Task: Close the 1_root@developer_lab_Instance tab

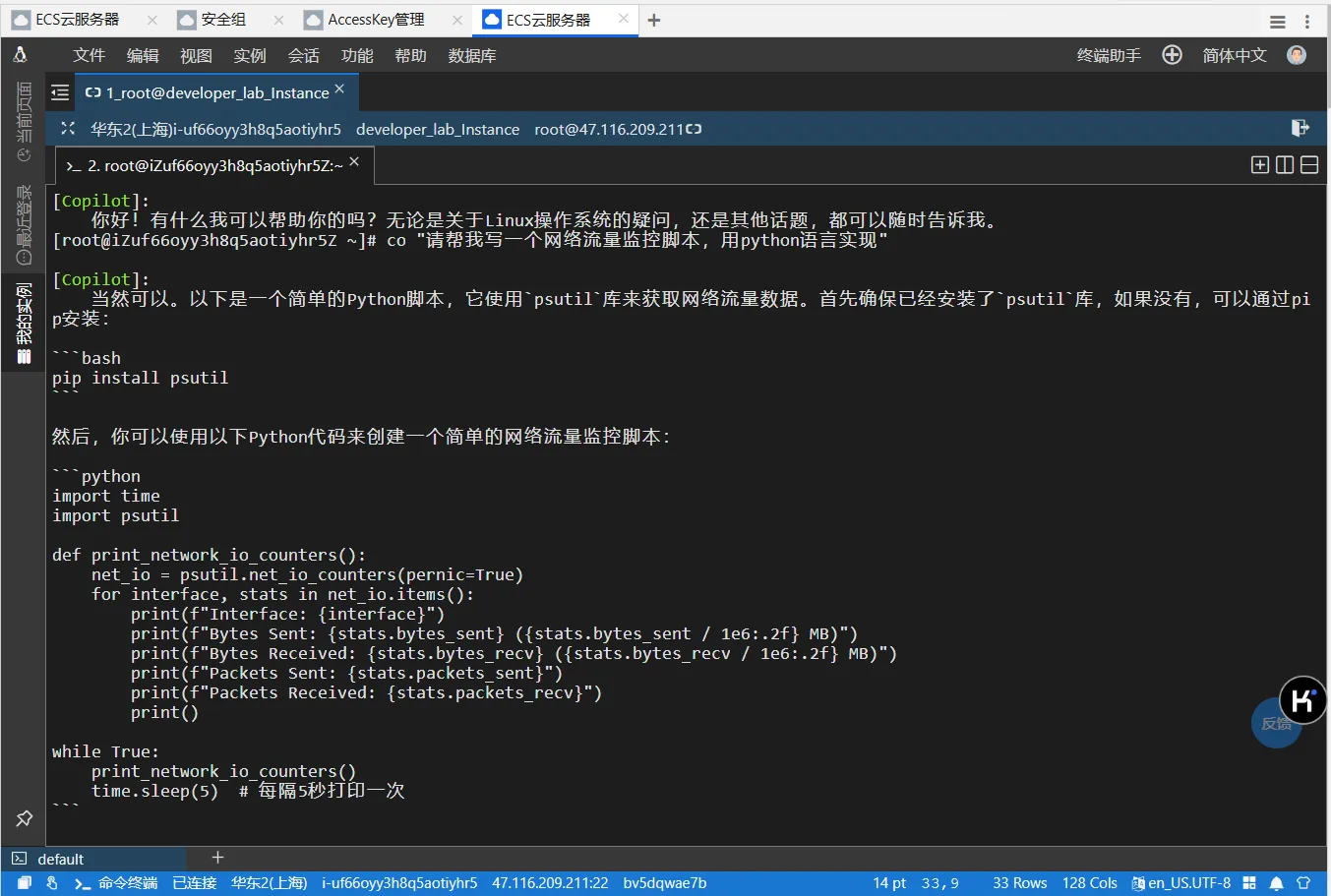Action: 339,89
